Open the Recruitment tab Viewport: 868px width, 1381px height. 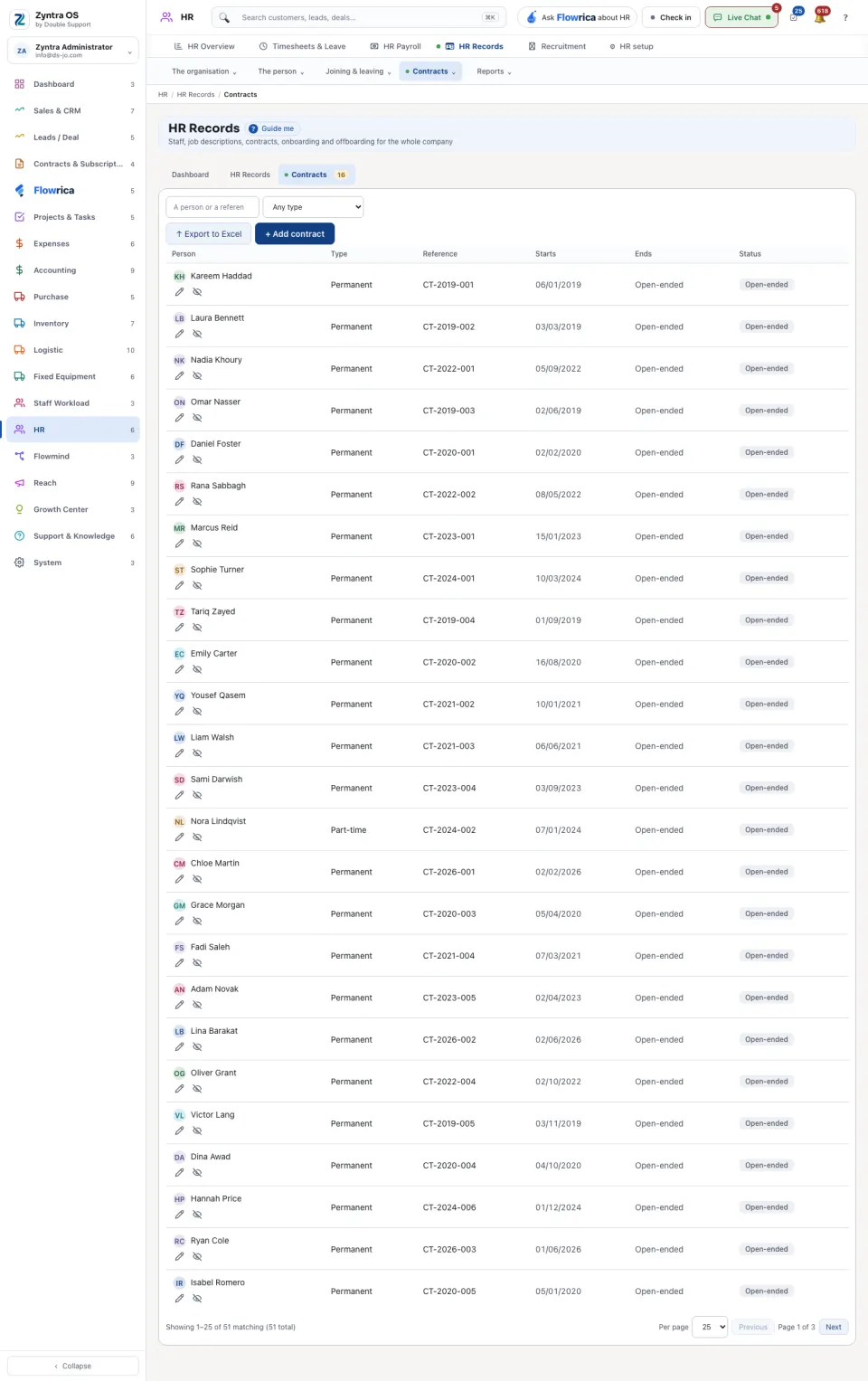pos(557,46)
